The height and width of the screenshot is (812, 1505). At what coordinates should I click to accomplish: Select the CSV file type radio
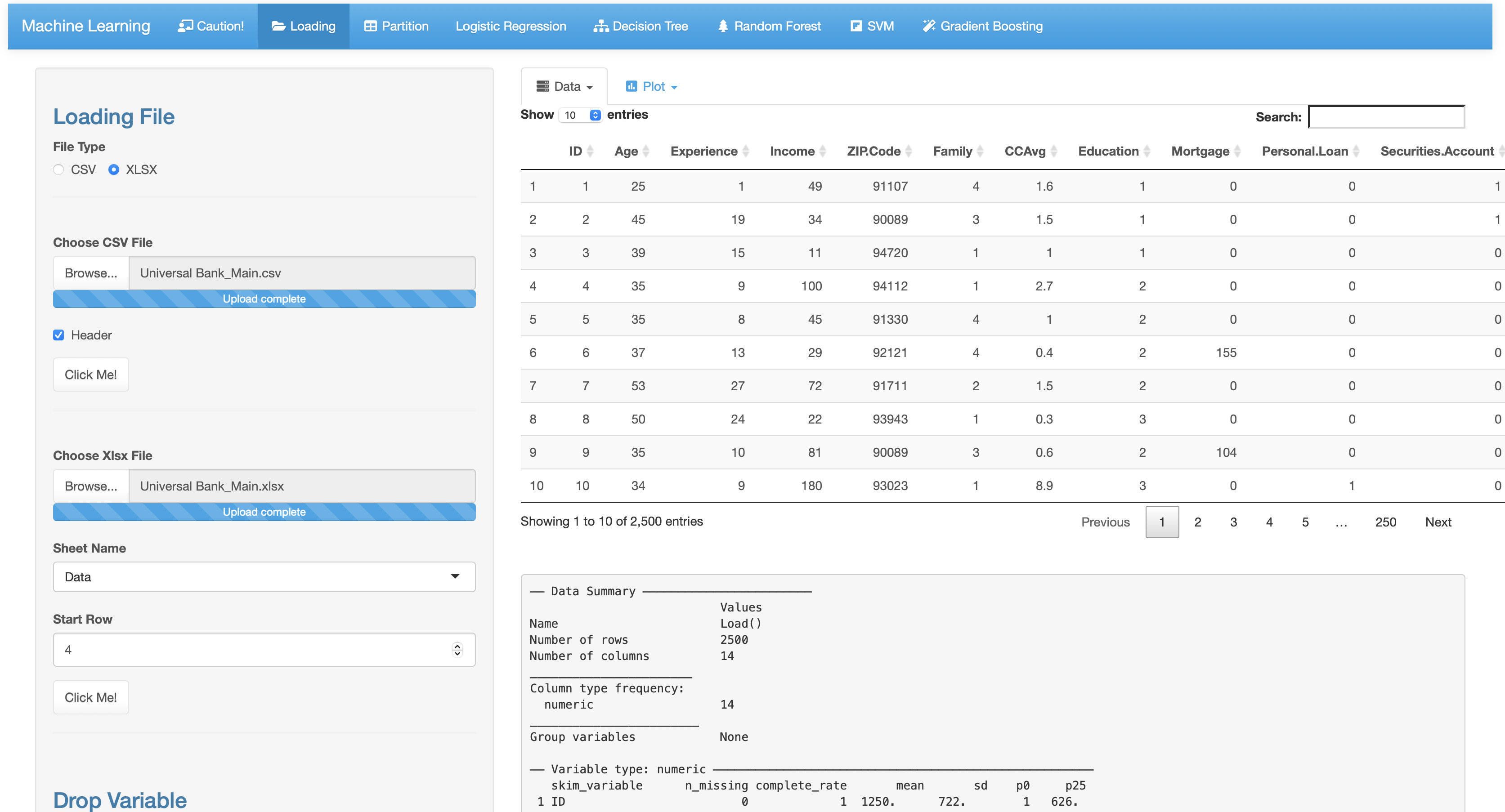pyautogui.click(x=58, y=170)
